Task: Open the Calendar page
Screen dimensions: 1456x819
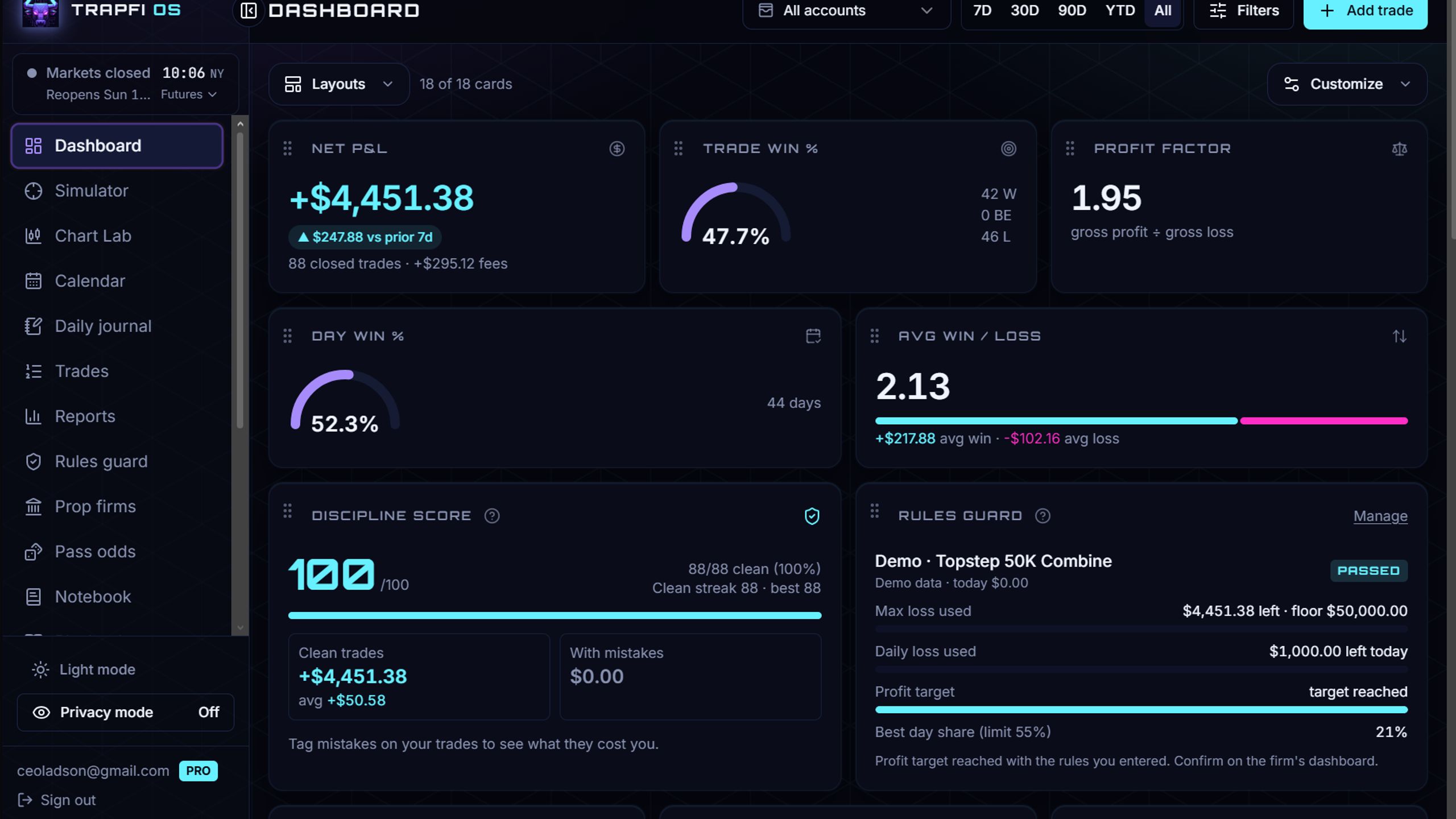Action: (117, 281)
